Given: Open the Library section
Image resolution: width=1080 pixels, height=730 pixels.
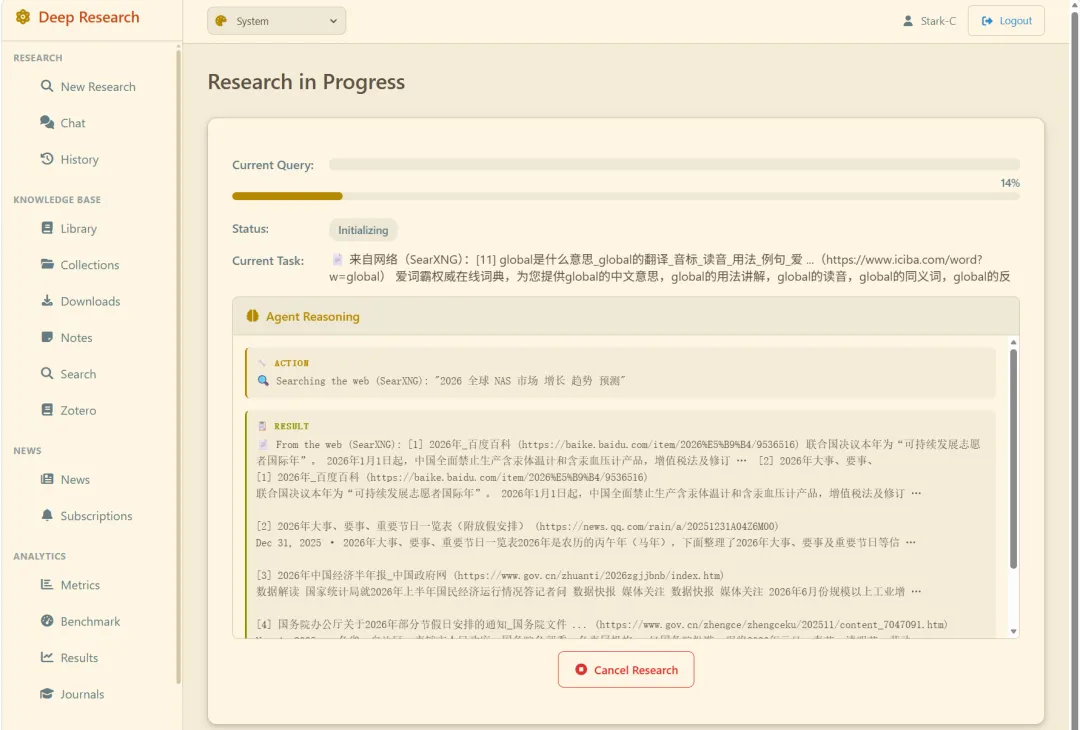Looking at the screenshot, I should tap(79, 229).
